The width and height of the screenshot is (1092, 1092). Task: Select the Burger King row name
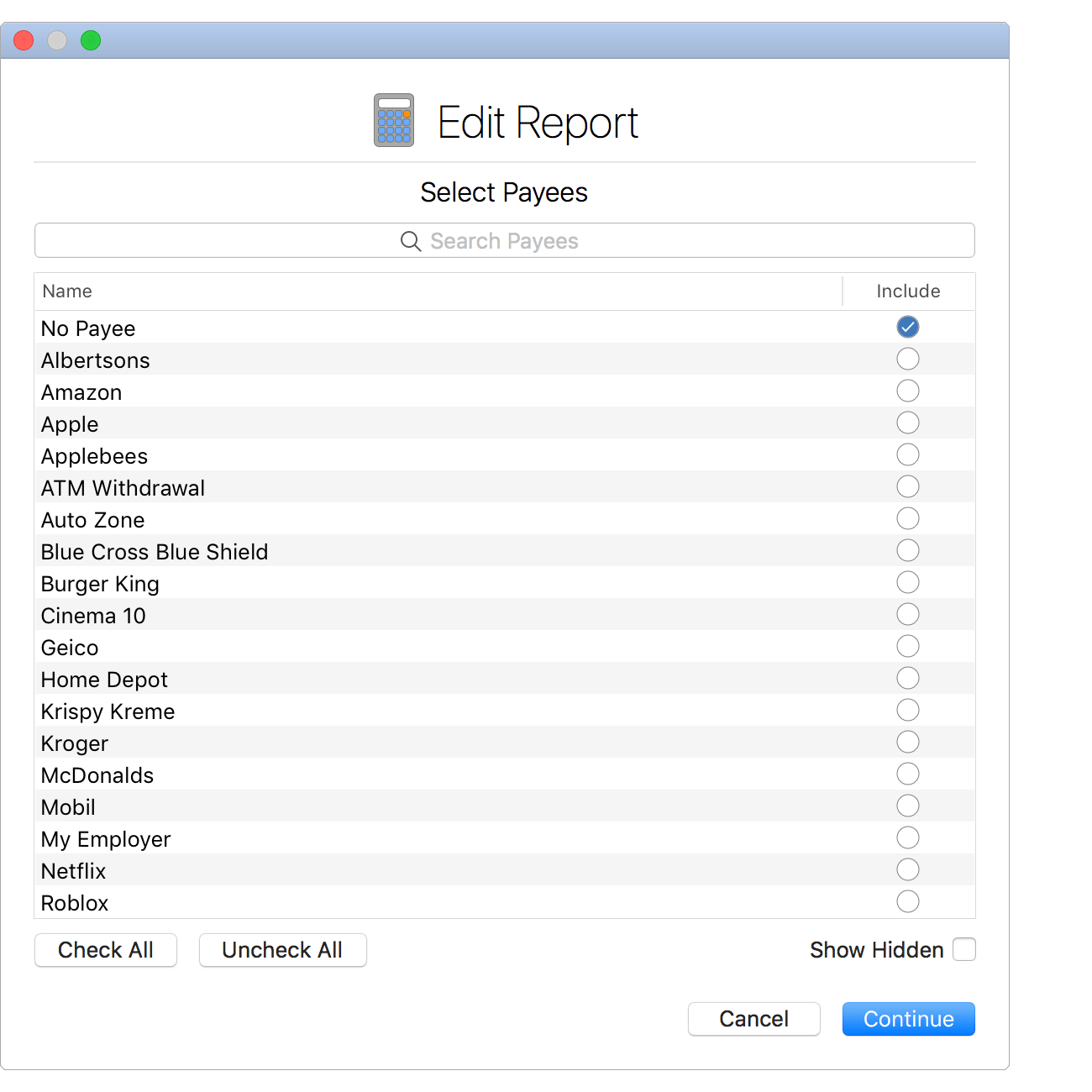(100, 584)
